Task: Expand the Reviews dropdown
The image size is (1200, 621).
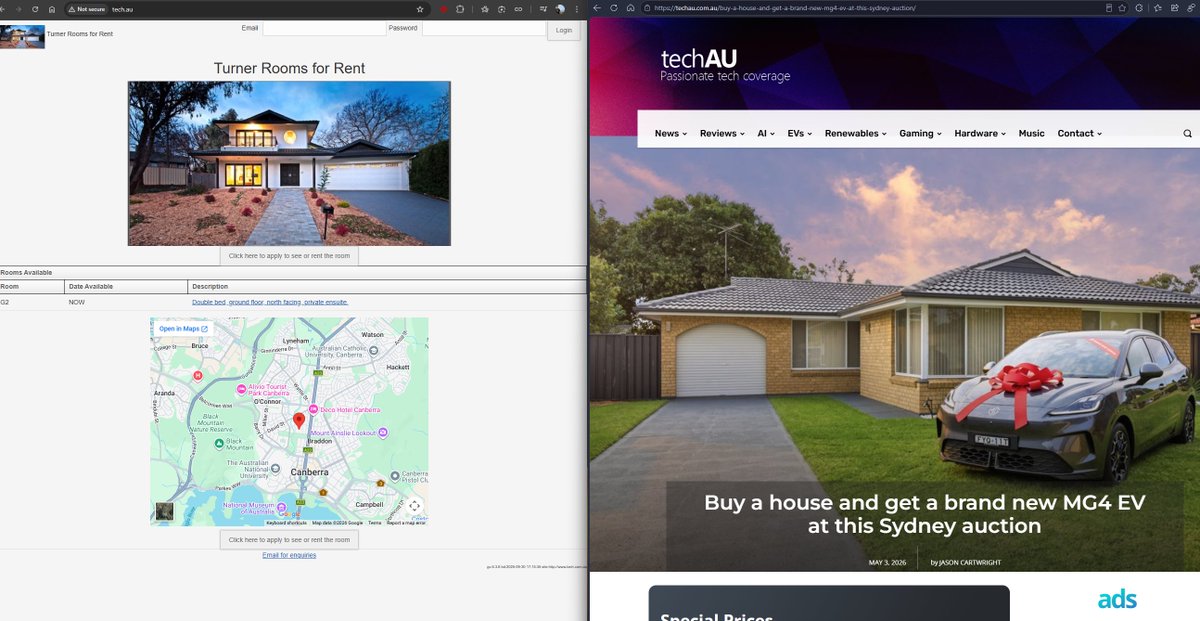Action: coord(722,133)
